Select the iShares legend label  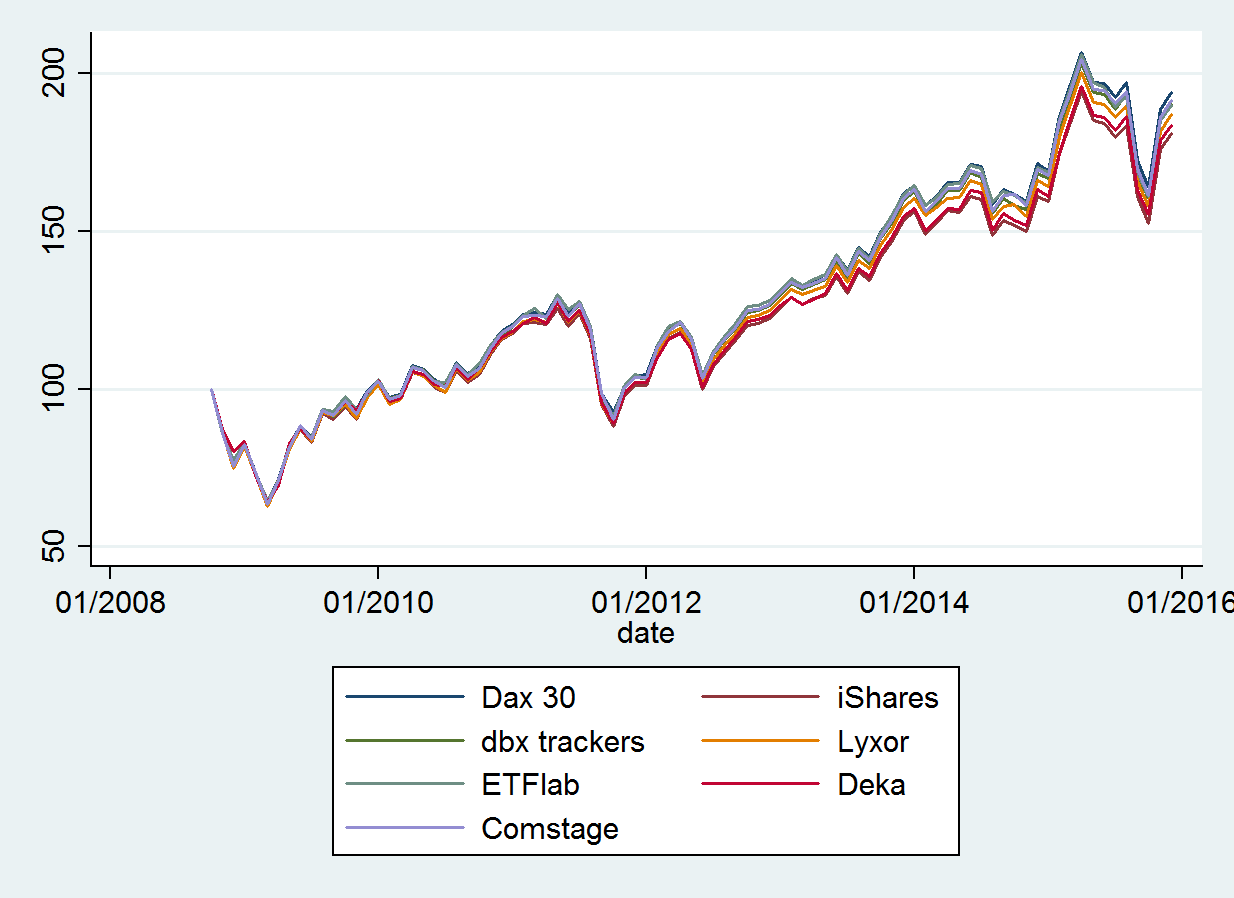[888, 697]
